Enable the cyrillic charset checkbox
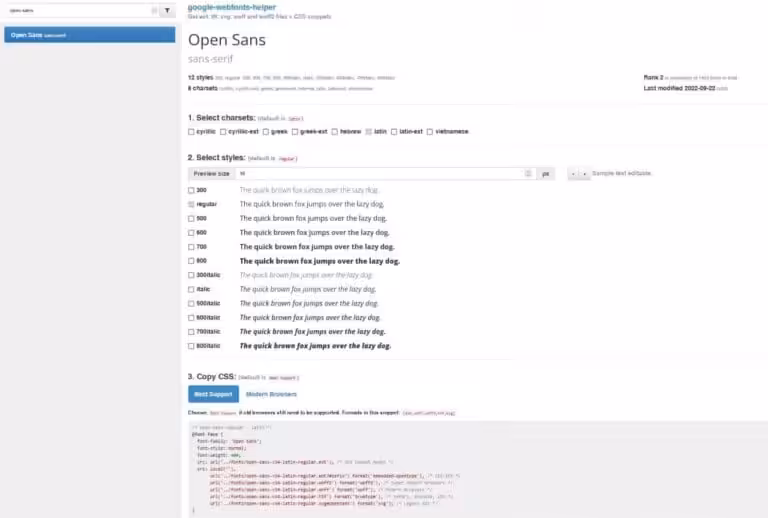This screenshot has width=768, height=518. click(x=191, y=132)
